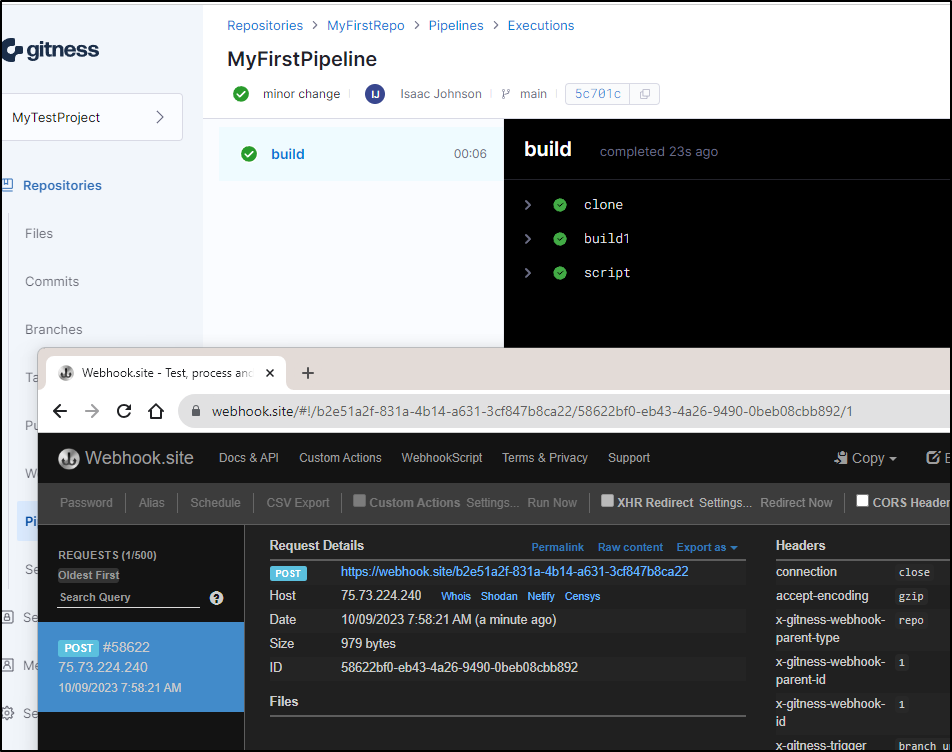
Task: Click the CSV Export toolbar option
Action: (298, 503)
